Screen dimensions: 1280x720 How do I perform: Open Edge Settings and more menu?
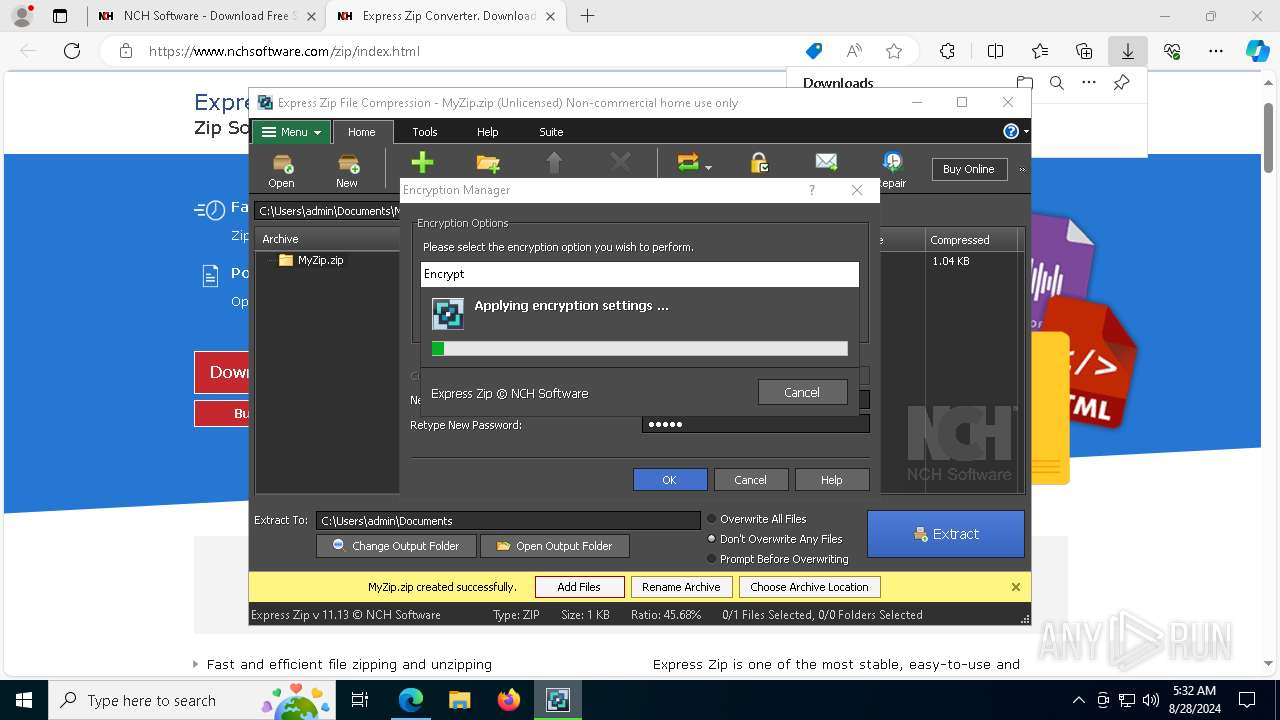(1216, 51)
